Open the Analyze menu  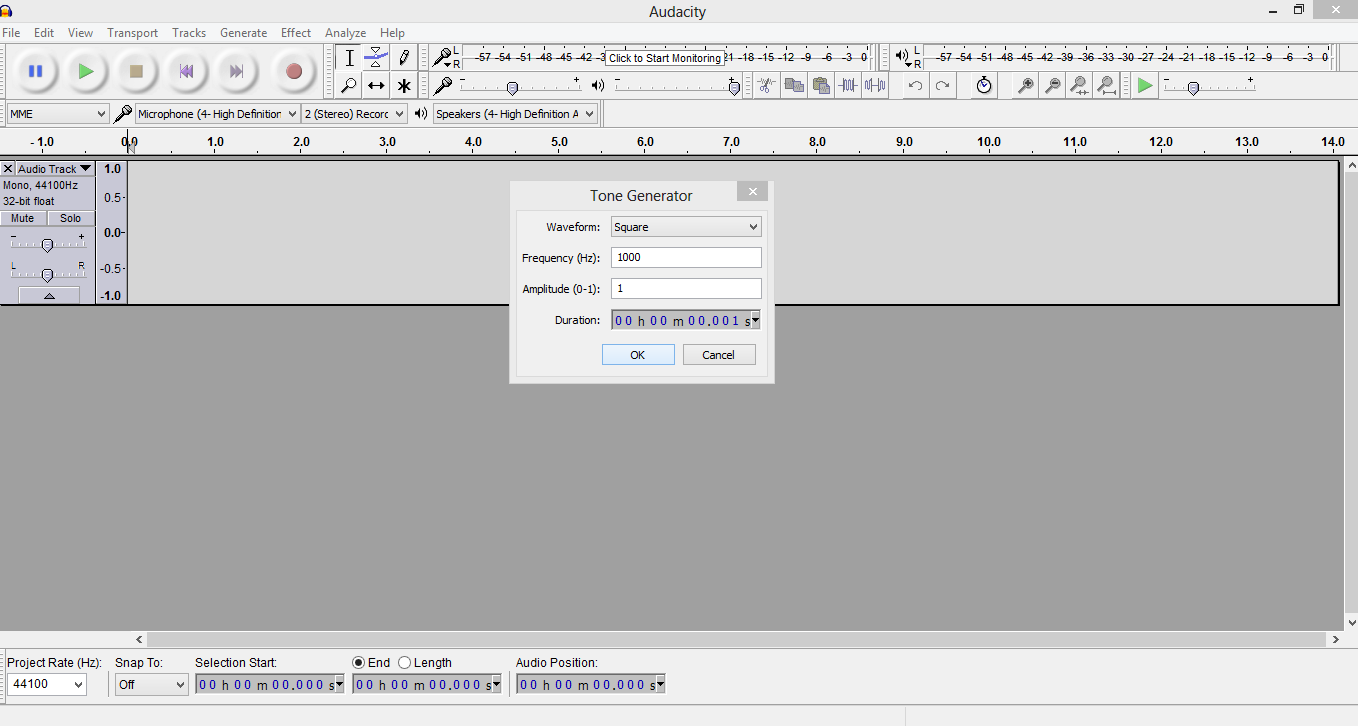click(346, 33)
